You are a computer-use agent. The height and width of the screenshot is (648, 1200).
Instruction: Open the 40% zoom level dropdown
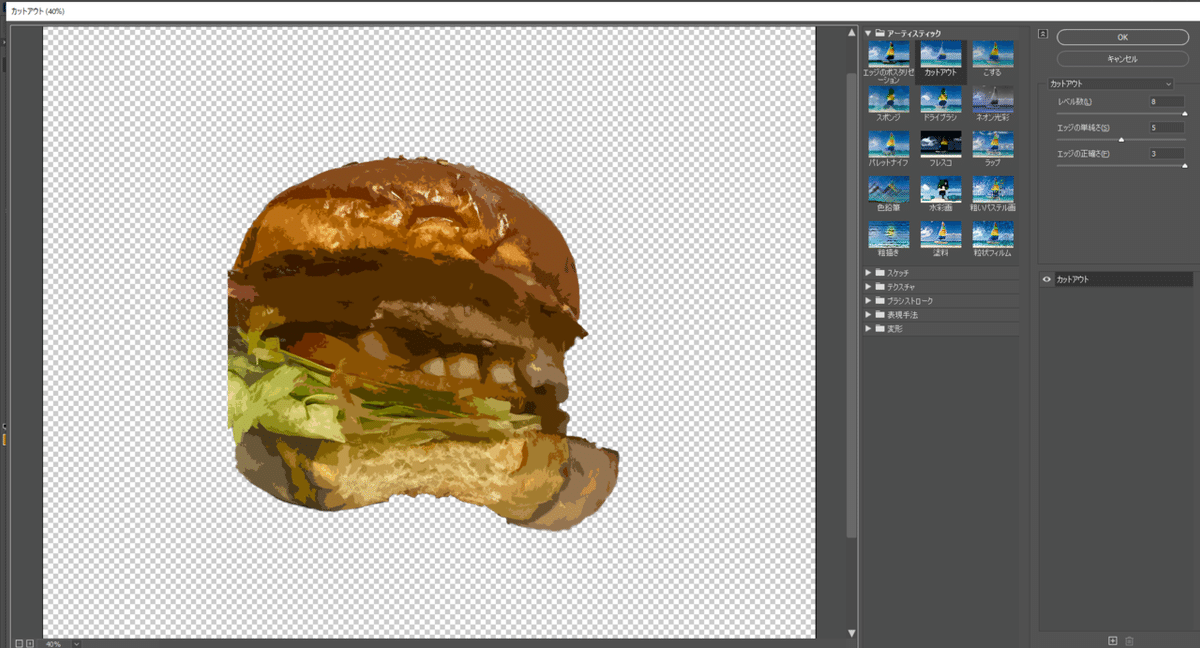[x=76, y=643]
